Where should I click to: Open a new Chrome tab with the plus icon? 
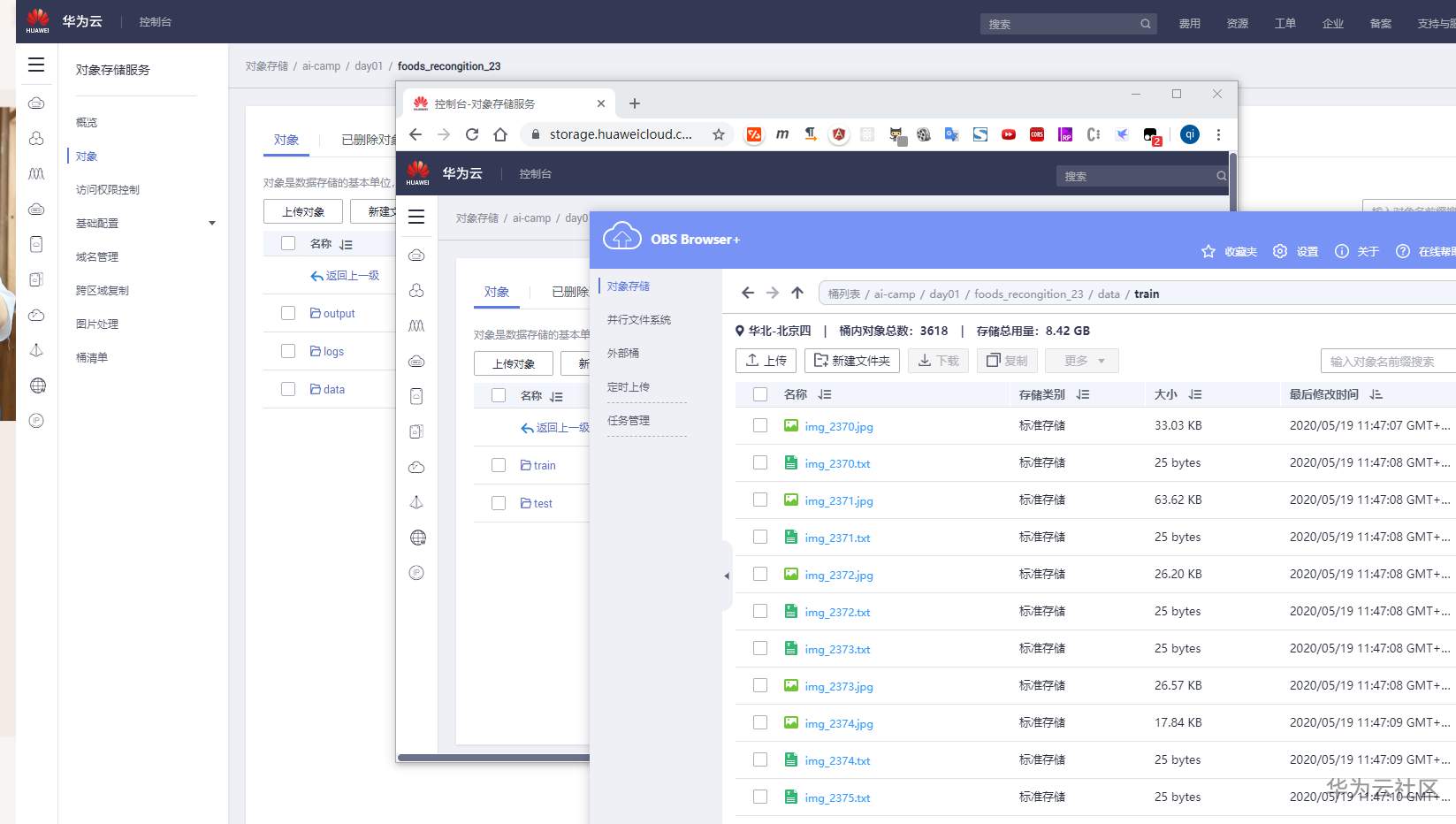[635, 103]
